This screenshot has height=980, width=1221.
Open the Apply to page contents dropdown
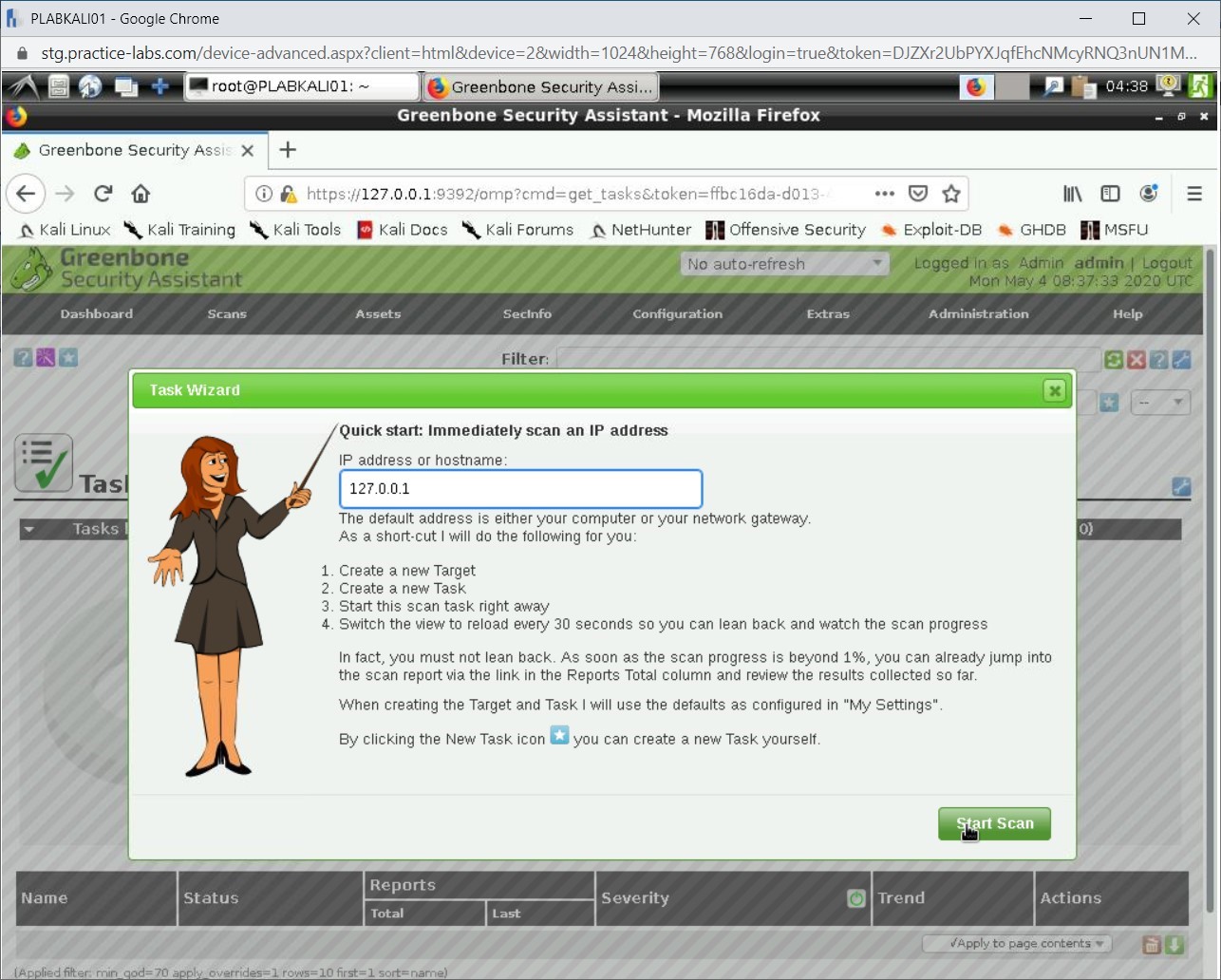point(1016,944)
